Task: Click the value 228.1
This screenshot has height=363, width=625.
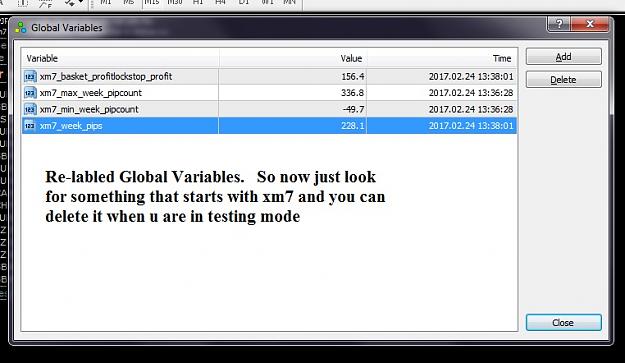Action: (352, 126)
